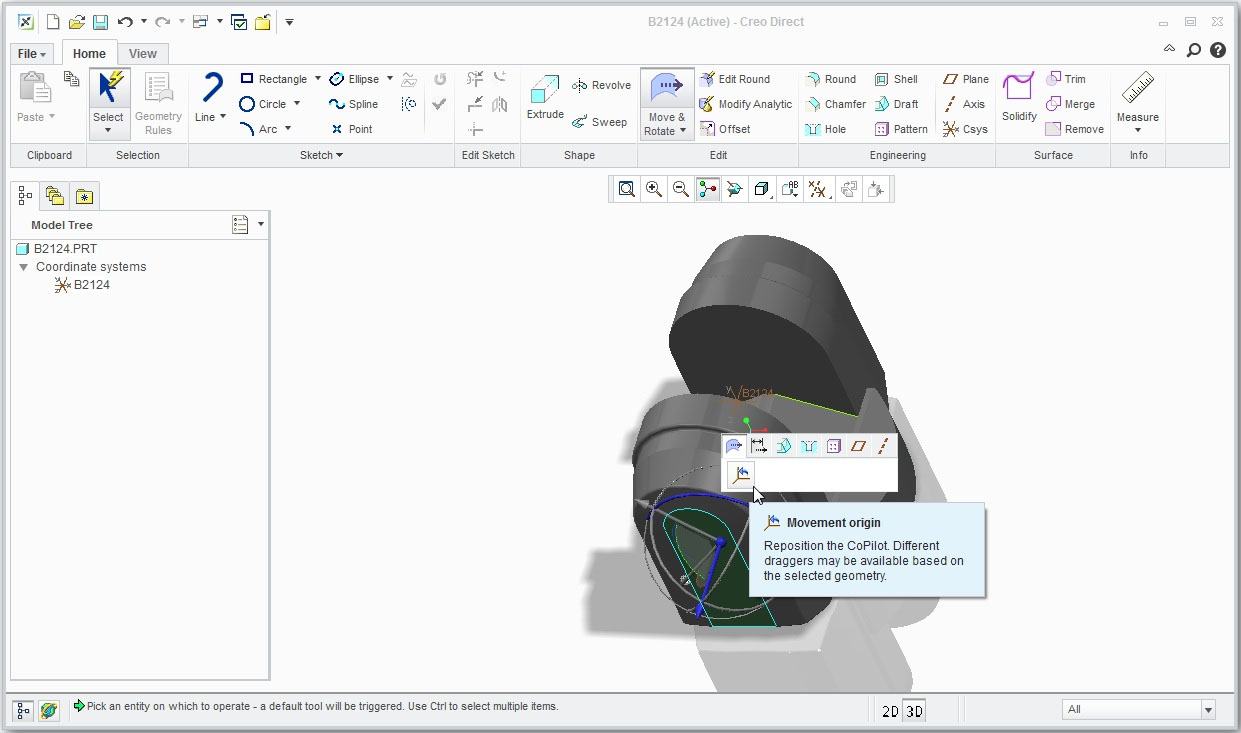Screen dimensions: 1241x733
Task: Zoom in using the view toolbar
Action: click(654, 189)
